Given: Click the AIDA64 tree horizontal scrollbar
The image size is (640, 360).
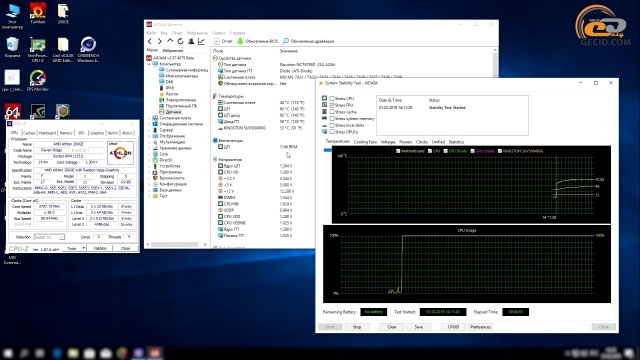Looking at the screenshot, I should [176, 244].
